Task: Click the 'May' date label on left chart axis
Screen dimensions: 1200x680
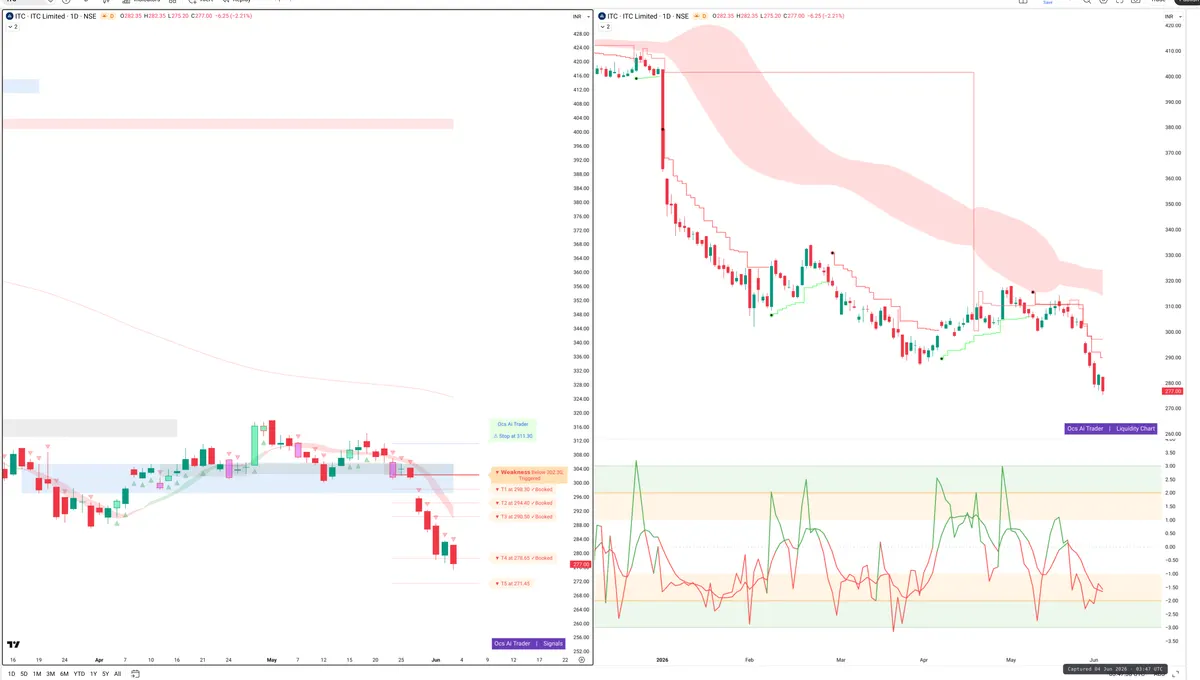Action: pyautogui.click(x=271, y=660)
